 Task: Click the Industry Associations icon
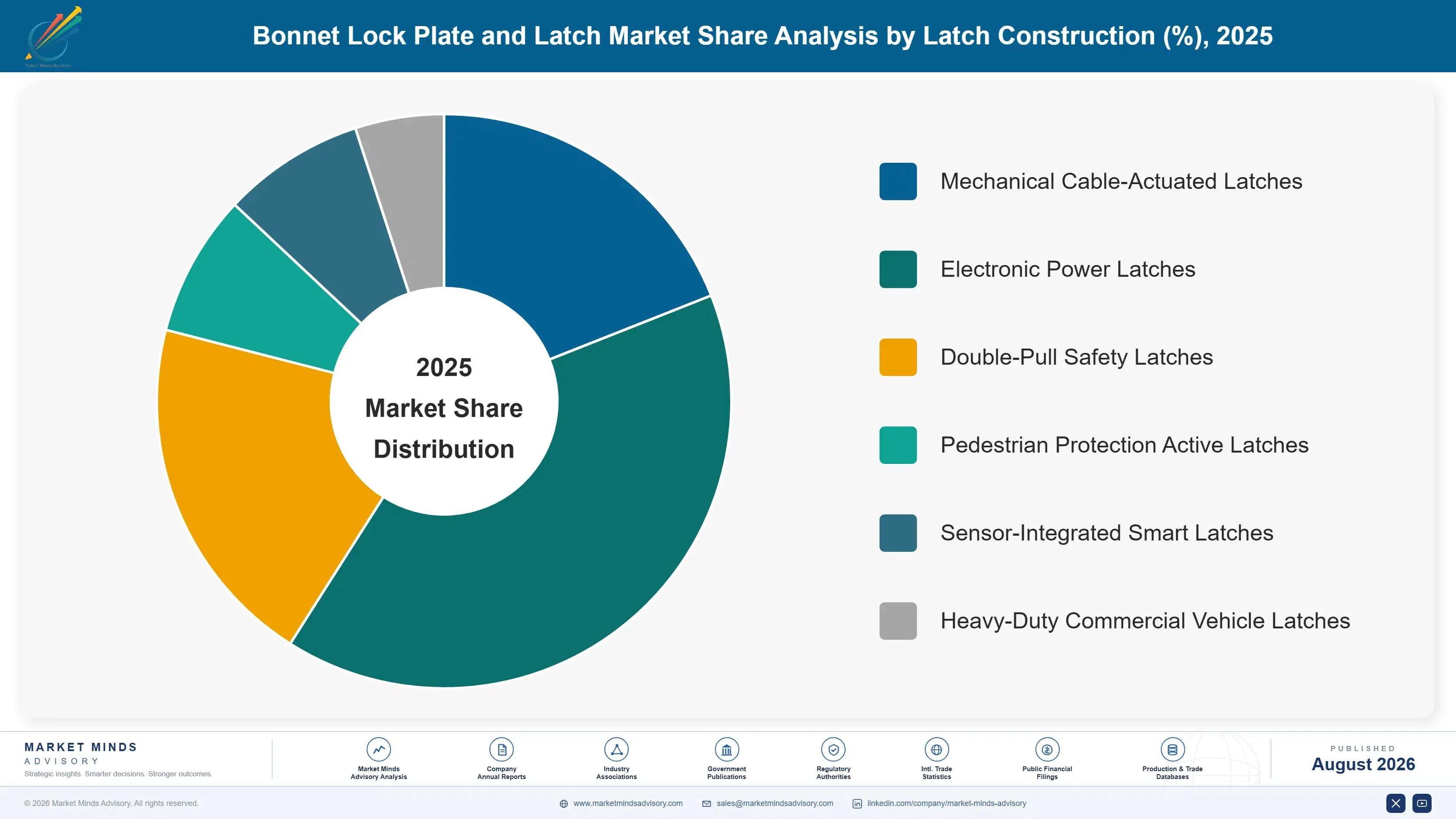(616, 749)
